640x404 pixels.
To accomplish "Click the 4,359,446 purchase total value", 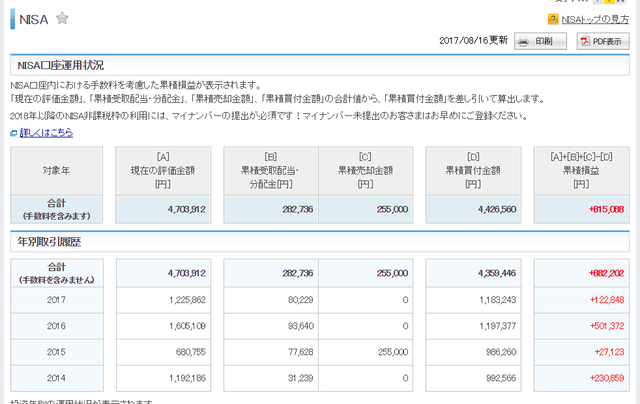I will coord(497,273).
